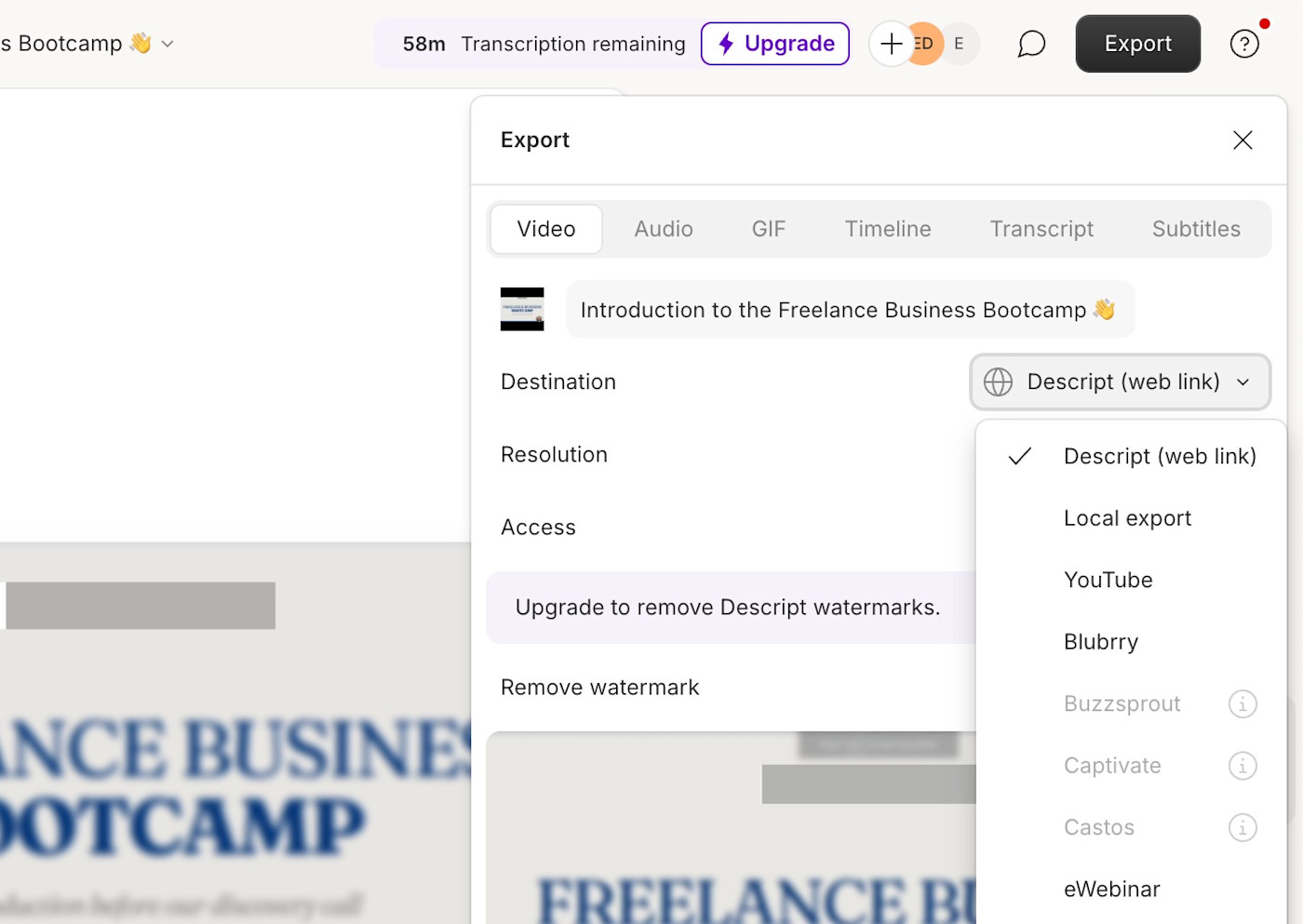Expand the project title chevron

click(168, 44)
